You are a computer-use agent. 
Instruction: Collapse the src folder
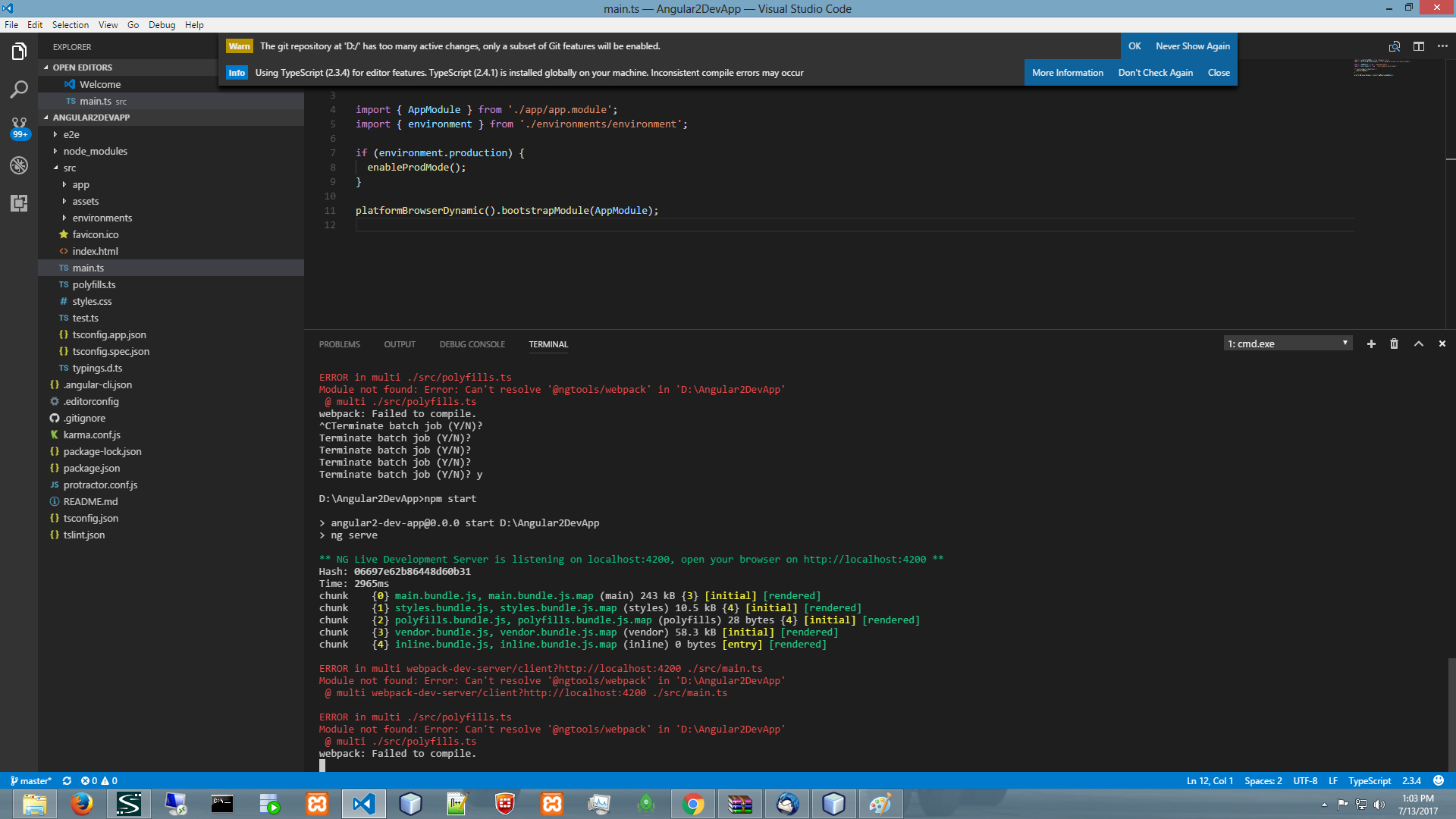point(69,168)
